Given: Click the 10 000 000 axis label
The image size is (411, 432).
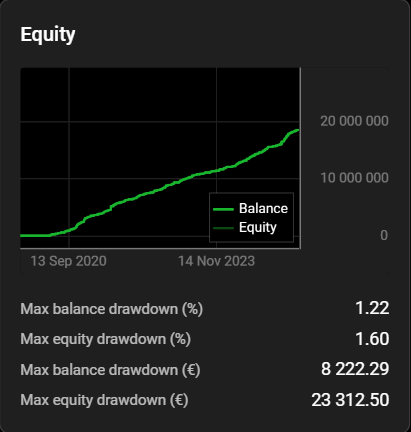Looking at the screenshot, I should (354, 178).
